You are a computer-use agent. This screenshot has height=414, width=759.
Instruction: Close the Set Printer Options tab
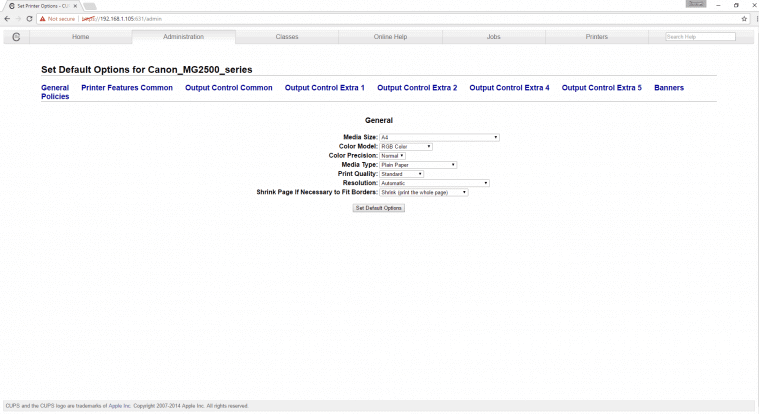tap(75, 6)
